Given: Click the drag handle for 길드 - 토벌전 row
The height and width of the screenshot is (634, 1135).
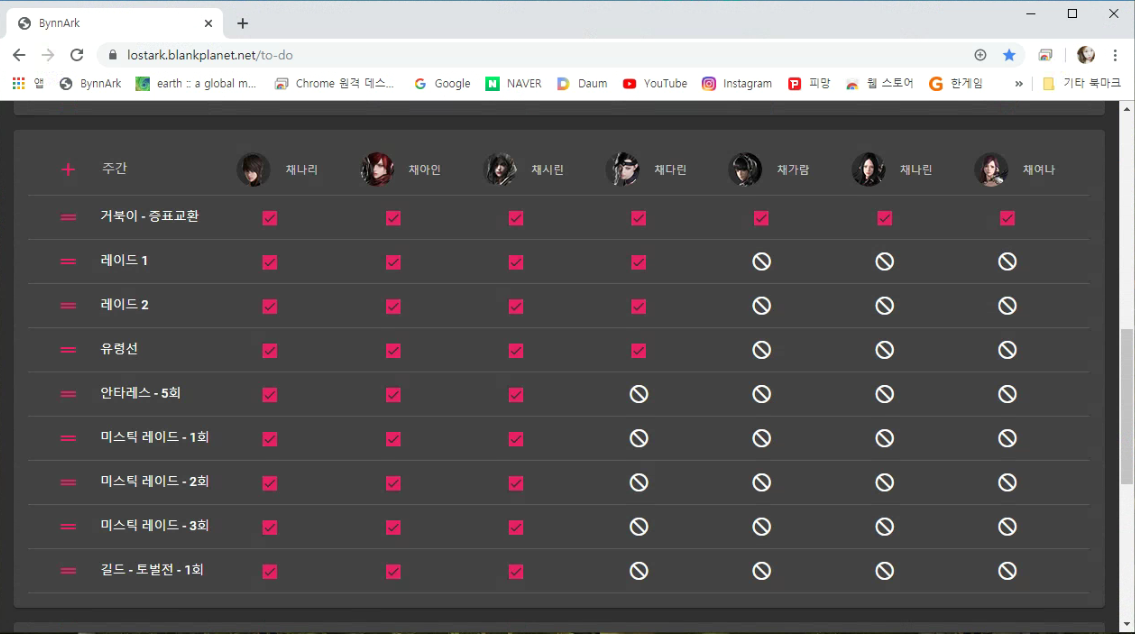Looking at the screenshot, I should pyautogui.click(x=68, y=570).
